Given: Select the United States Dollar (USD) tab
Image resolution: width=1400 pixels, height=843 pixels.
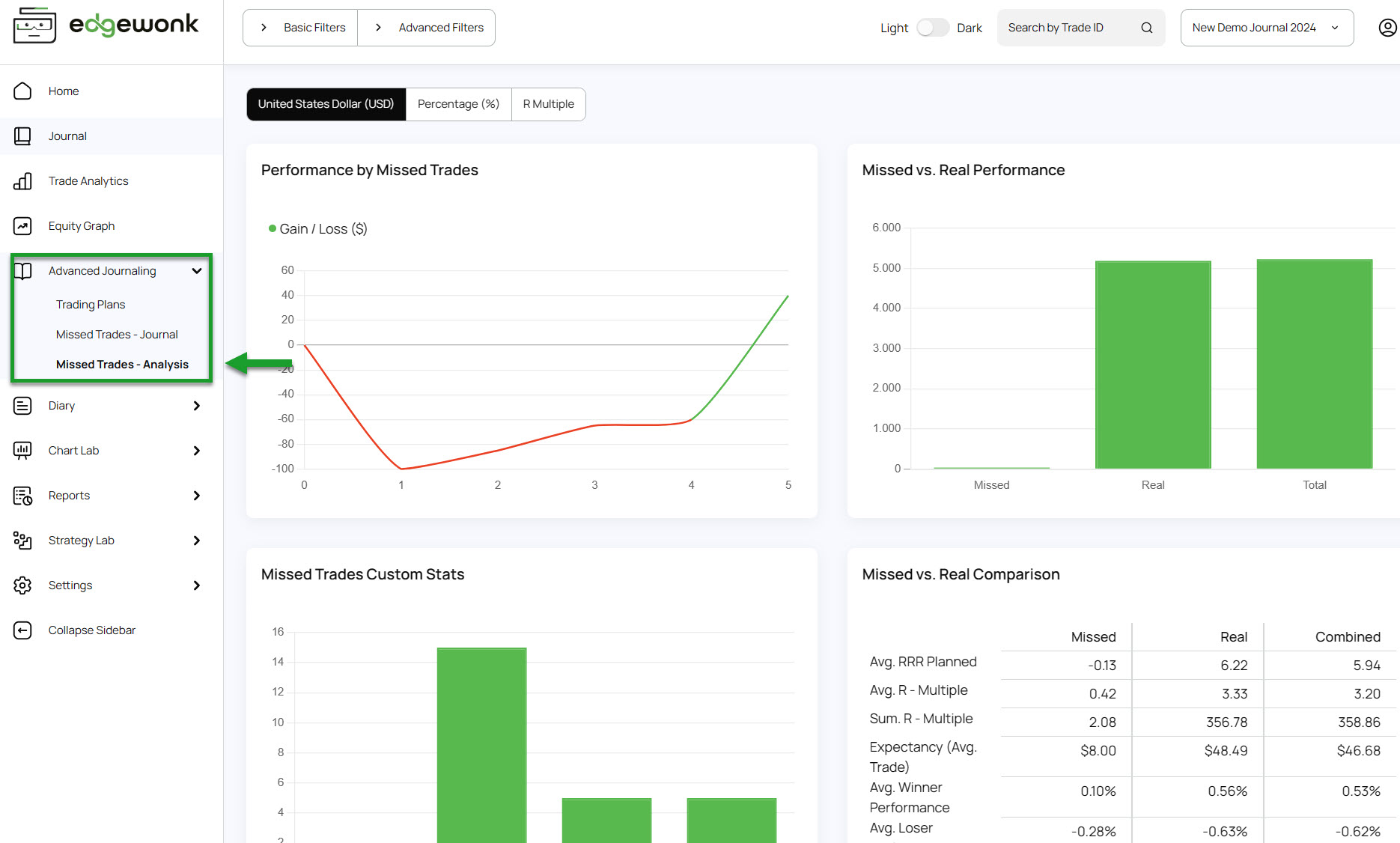Looking at the screenshot, I should click(x=326, y=104).
